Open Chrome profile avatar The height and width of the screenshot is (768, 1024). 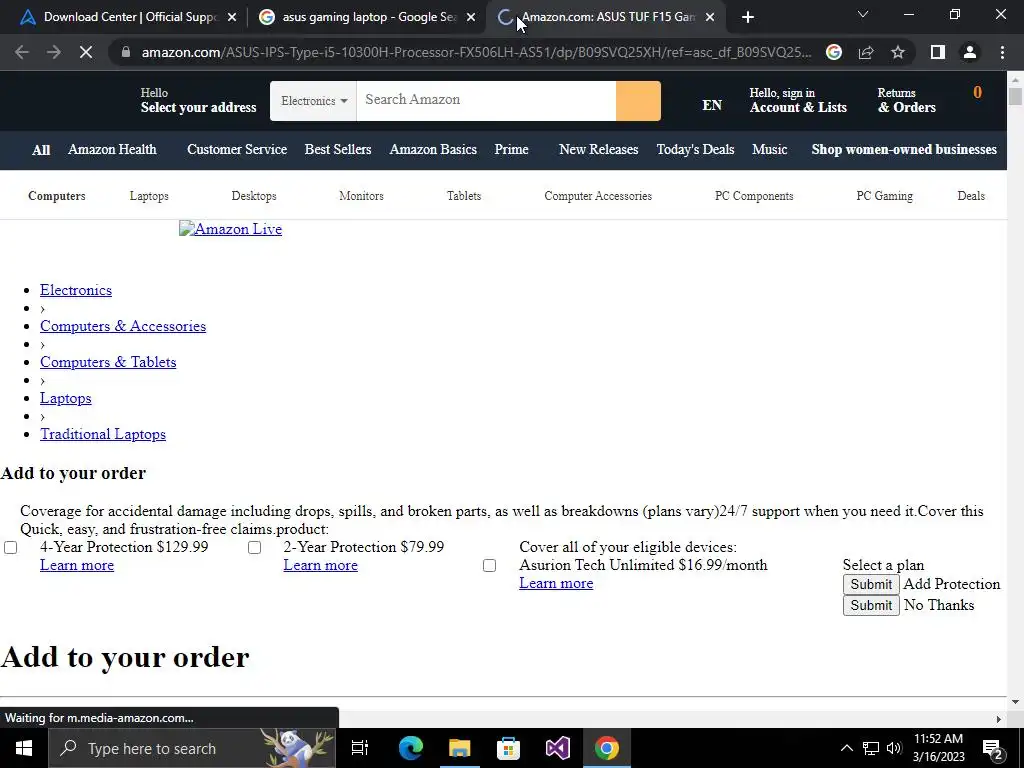pos(970,52)
